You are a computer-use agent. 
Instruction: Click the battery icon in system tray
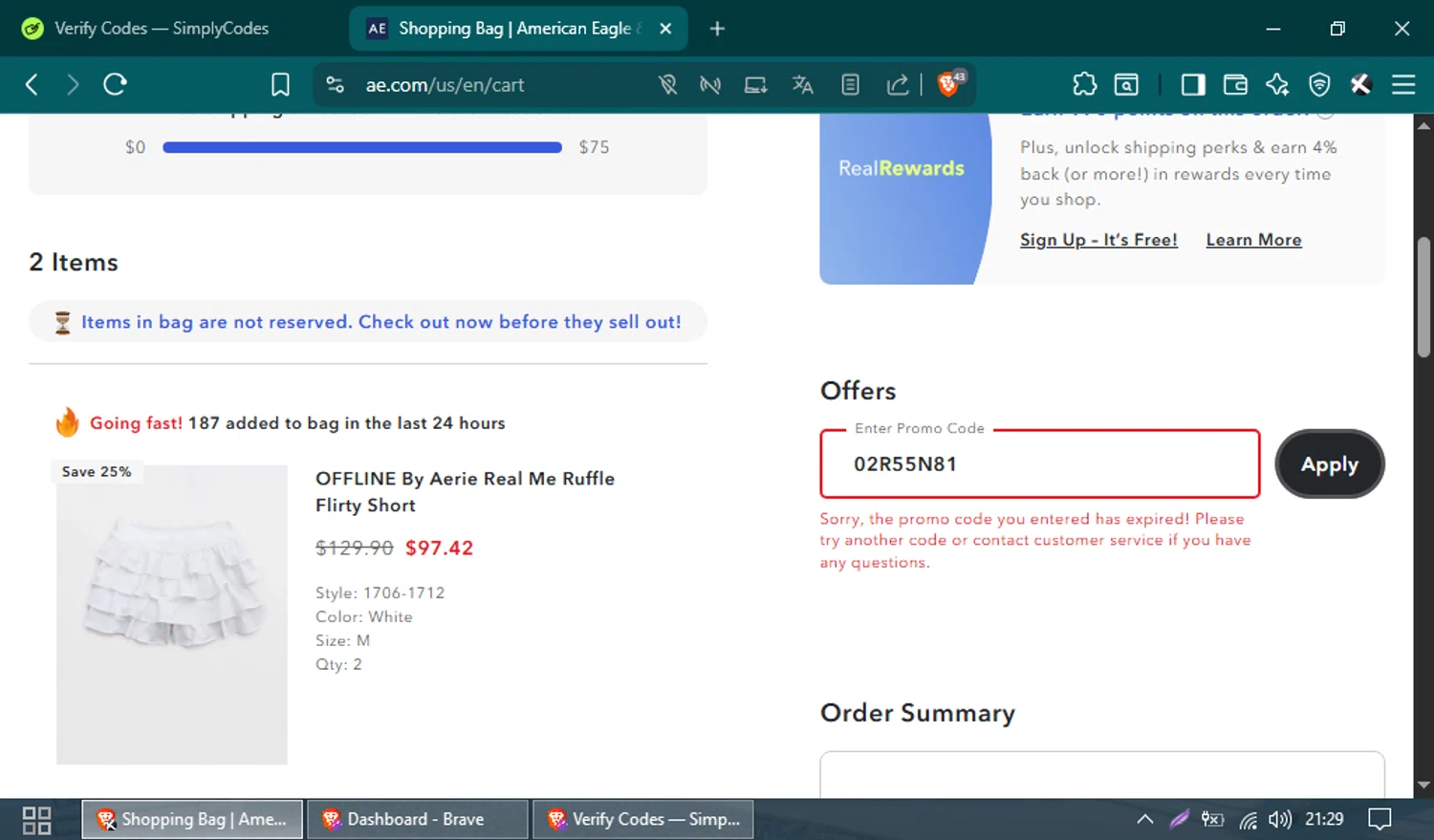tap(1213, 820)
